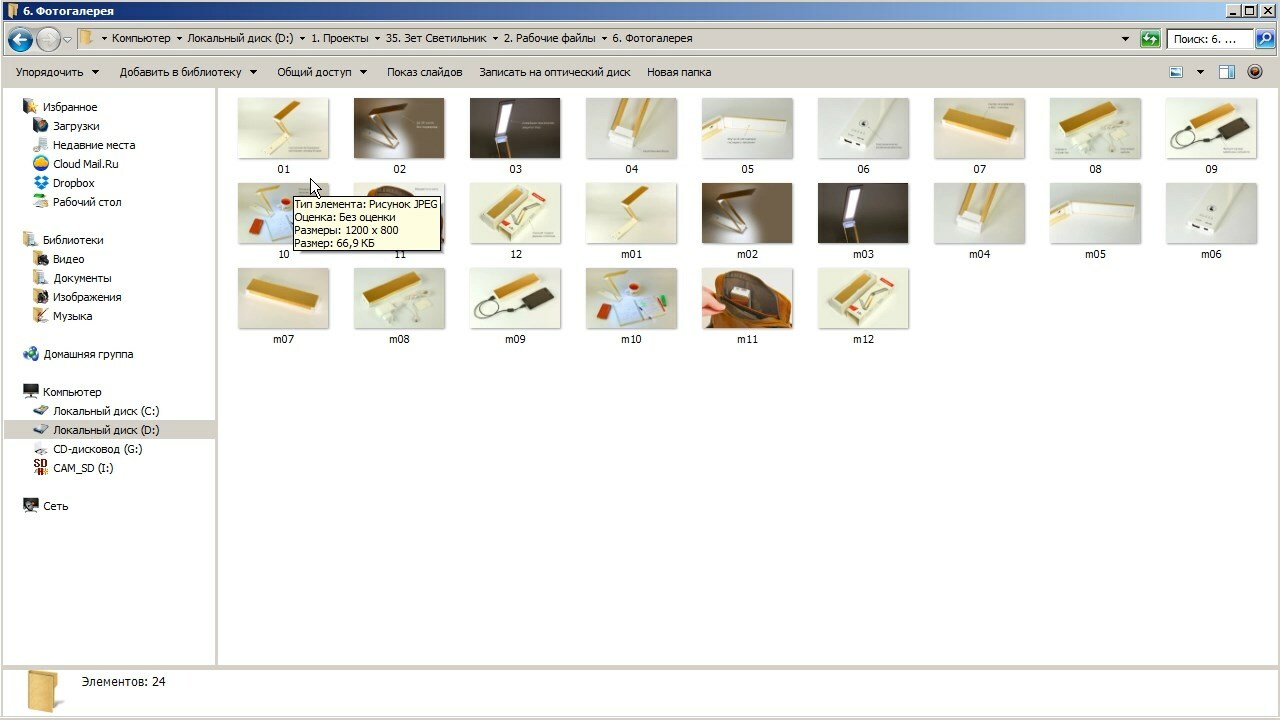Create Новая папка
The height and width of the screenshot is (720, 1280).
[x=679, y=72]
